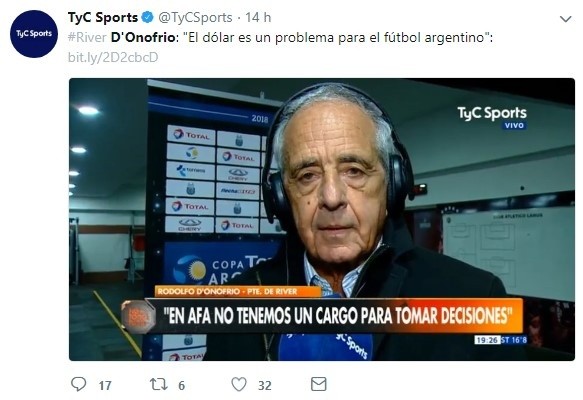The image size is (583, 400).
Task: Open the #River hashtag
Action: [x=87, y=38]
